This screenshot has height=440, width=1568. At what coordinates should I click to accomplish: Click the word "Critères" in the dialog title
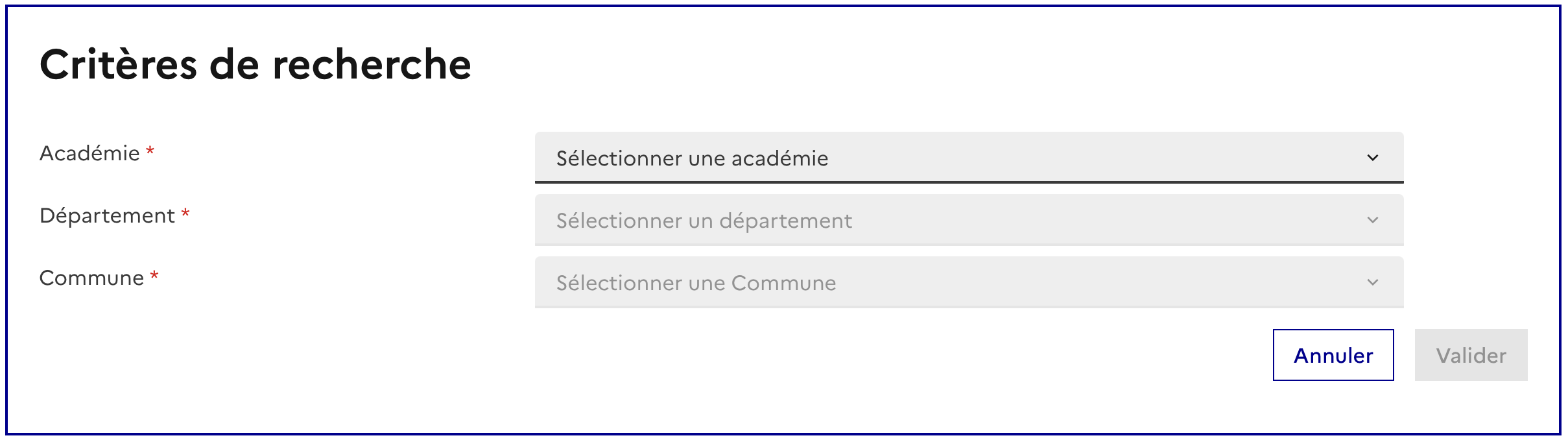[118, 65]
